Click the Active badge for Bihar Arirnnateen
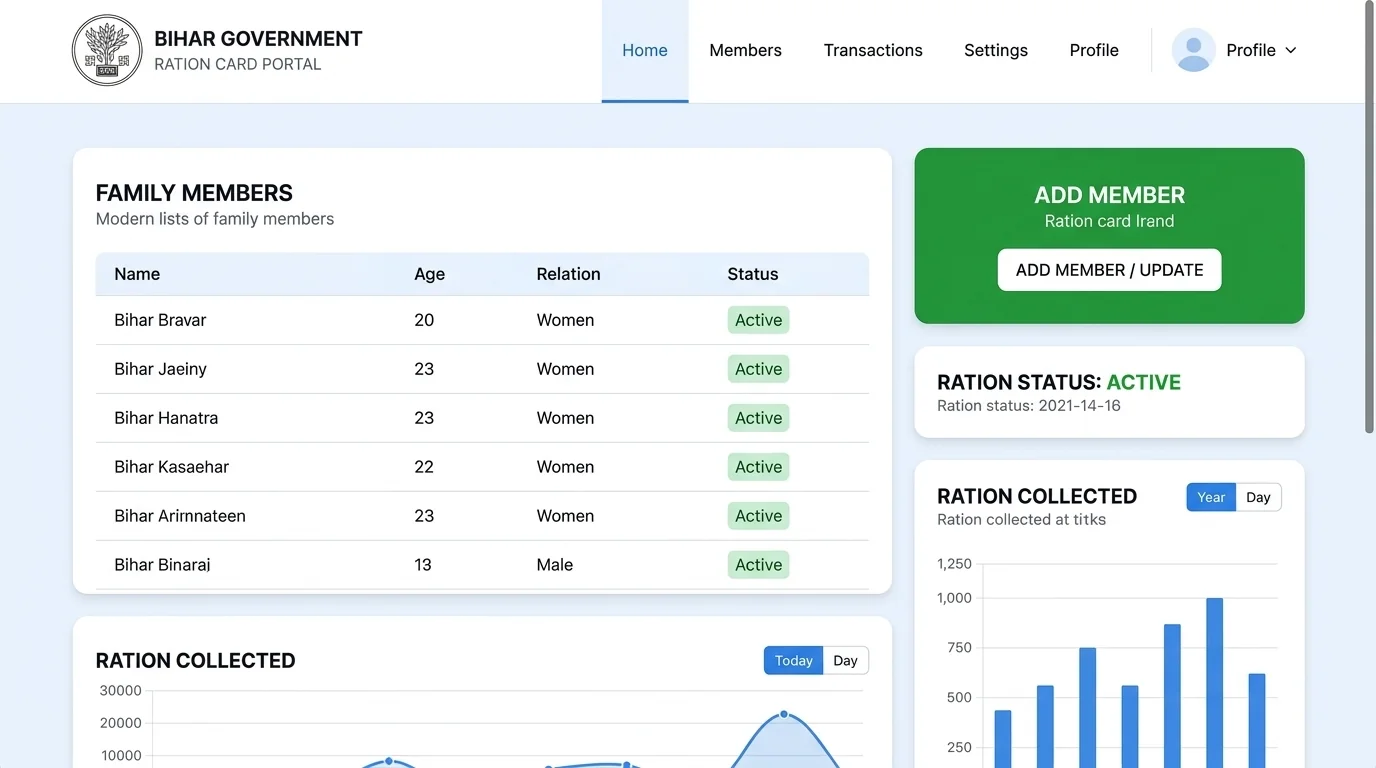This screenshot has width=1376, height=768. point(758,516)
